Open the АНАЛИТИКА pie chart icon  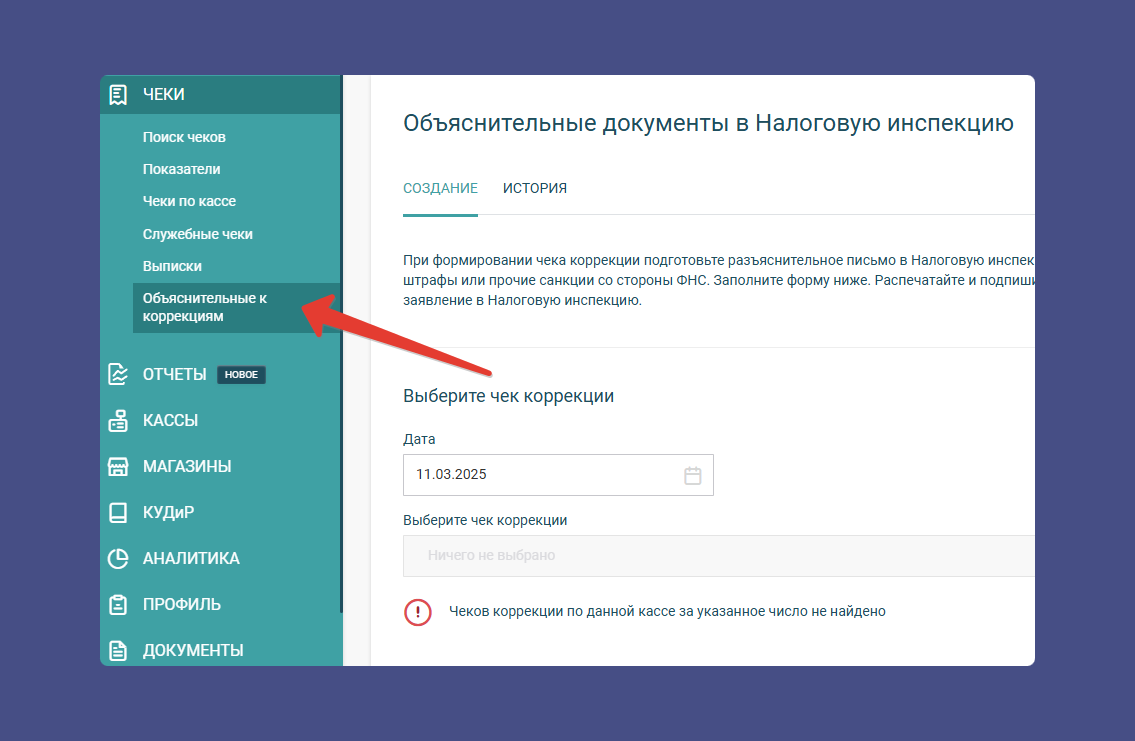[120, 558]
